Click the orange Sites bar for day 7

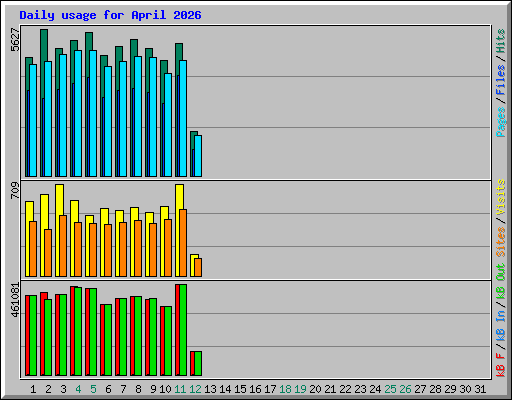(123, 250)
